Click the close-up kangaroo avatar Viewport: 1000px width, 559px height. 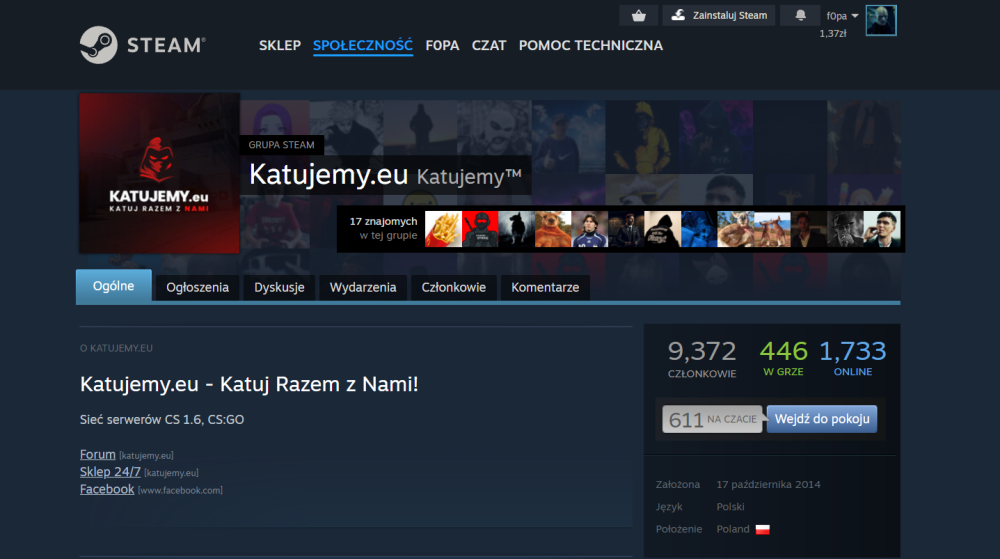point(736,229)
